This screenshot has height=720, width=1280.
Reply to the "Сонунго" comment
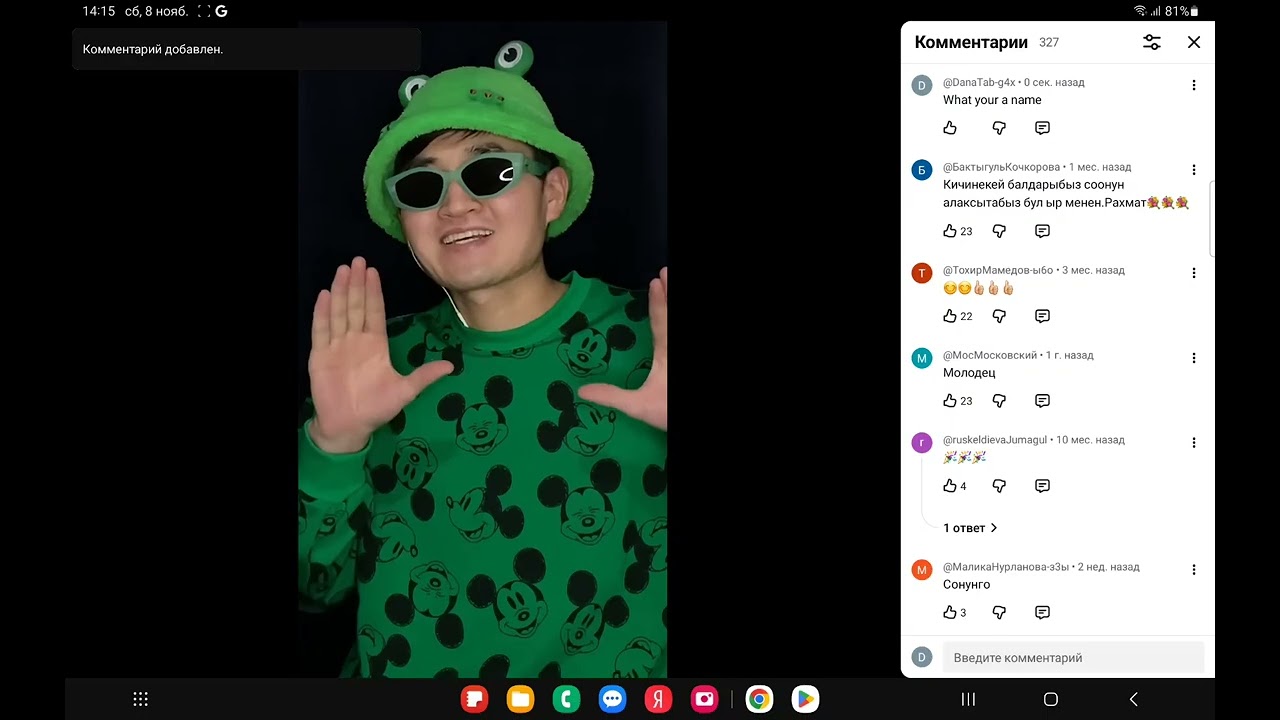coord(1042,613)
